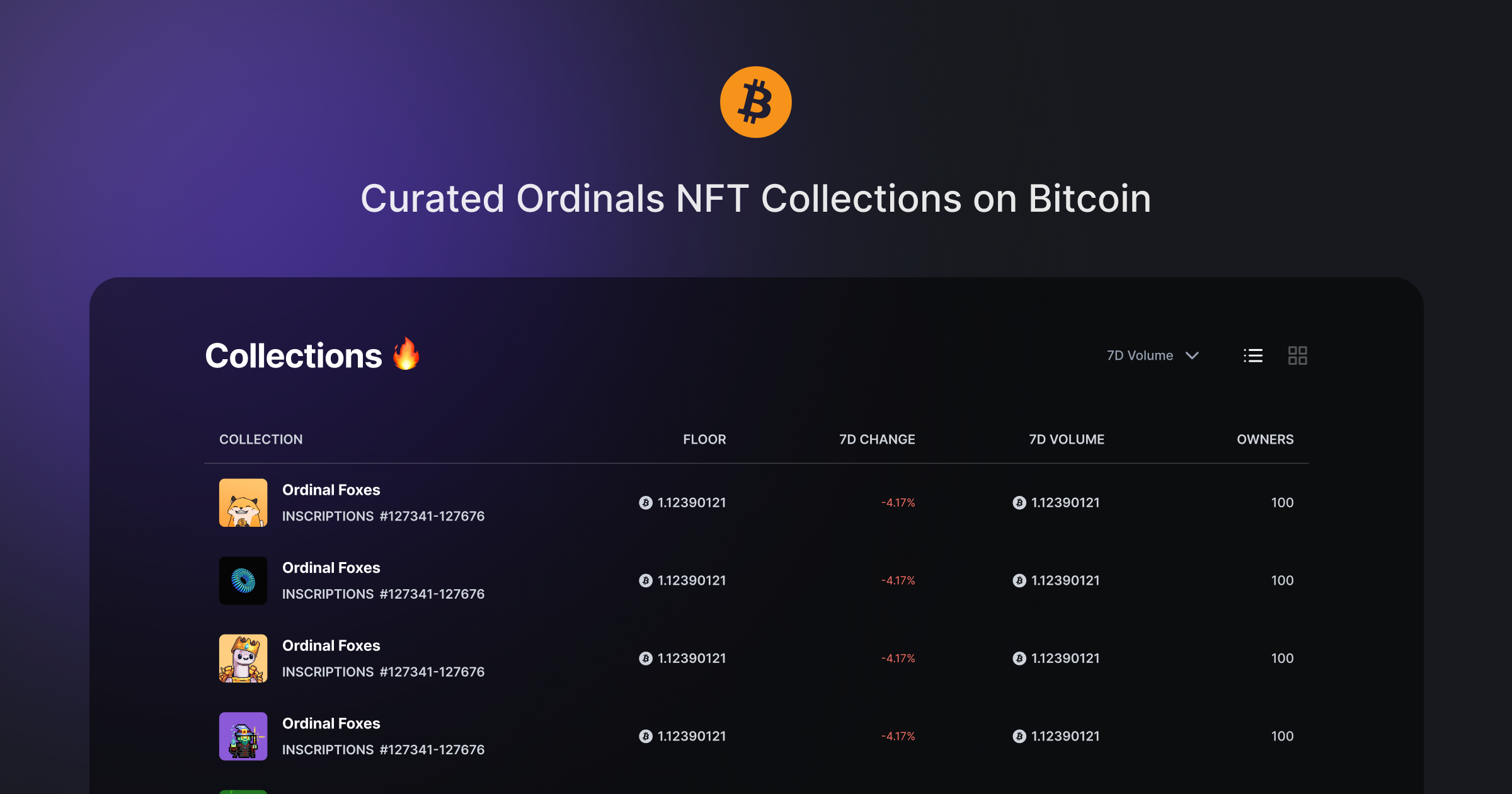Click the -4.17% change in third row
The image size is (1512, 794).
point(898,658)
